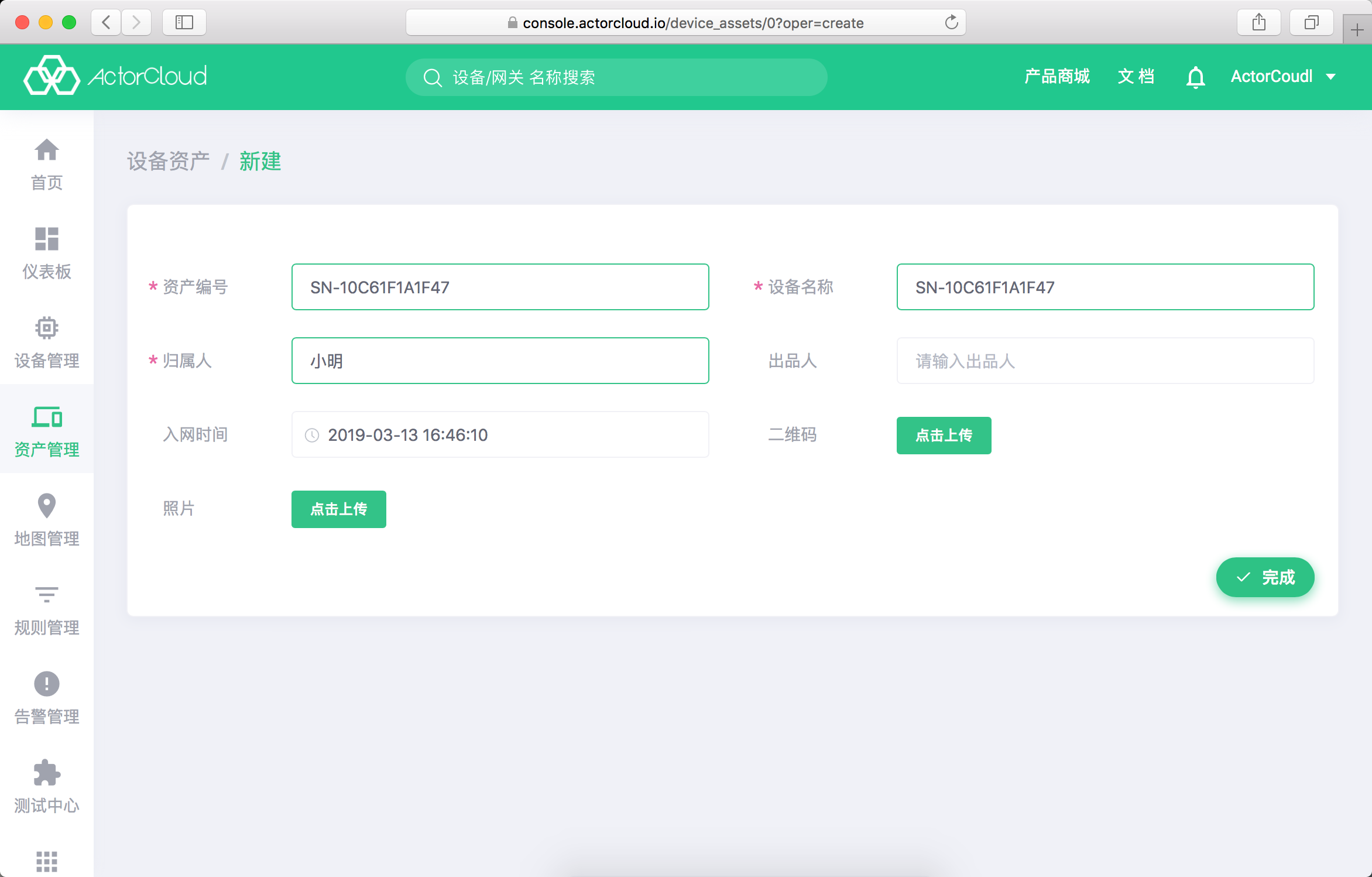Focus the 归属人 input field

coord(500,361)
